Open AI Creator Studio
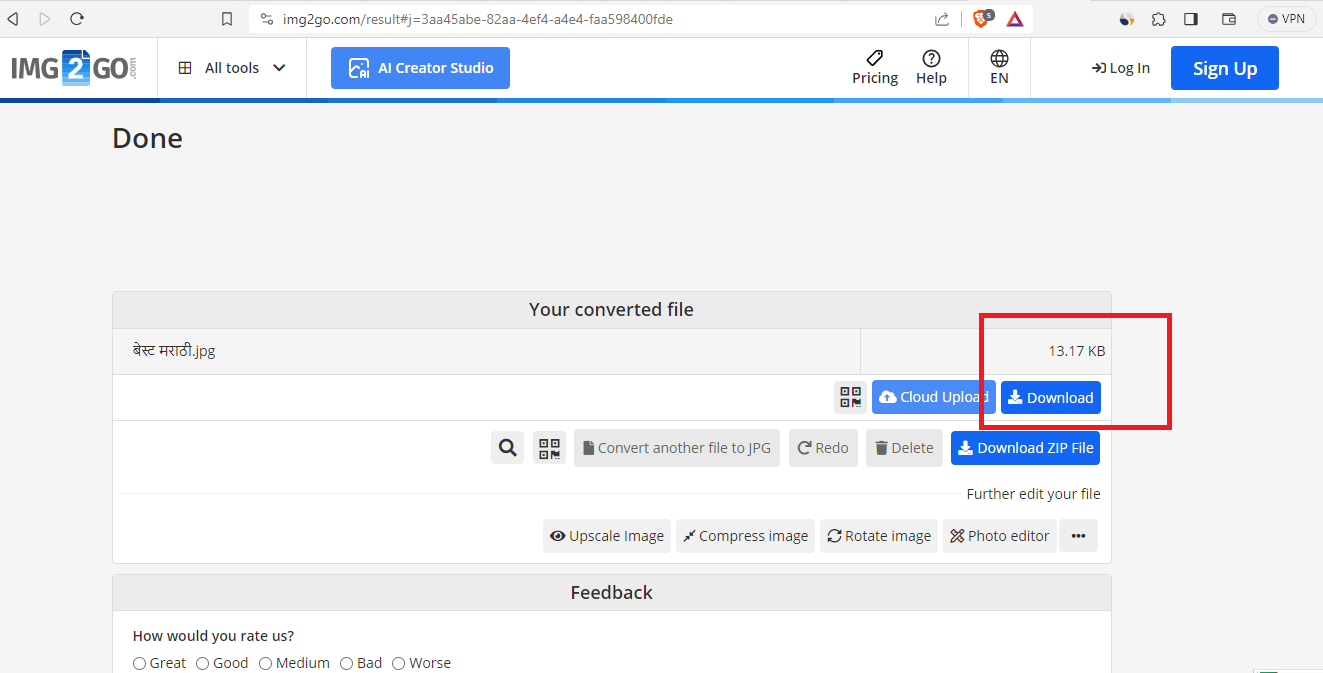This screenshot has width=1323, height=673. (x=420, y=68)
